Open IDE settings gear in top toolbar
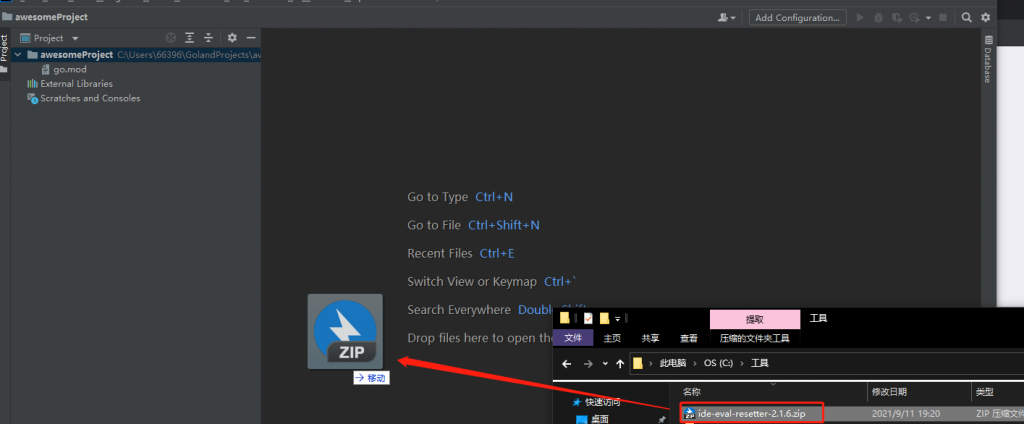 coord(985,18)
